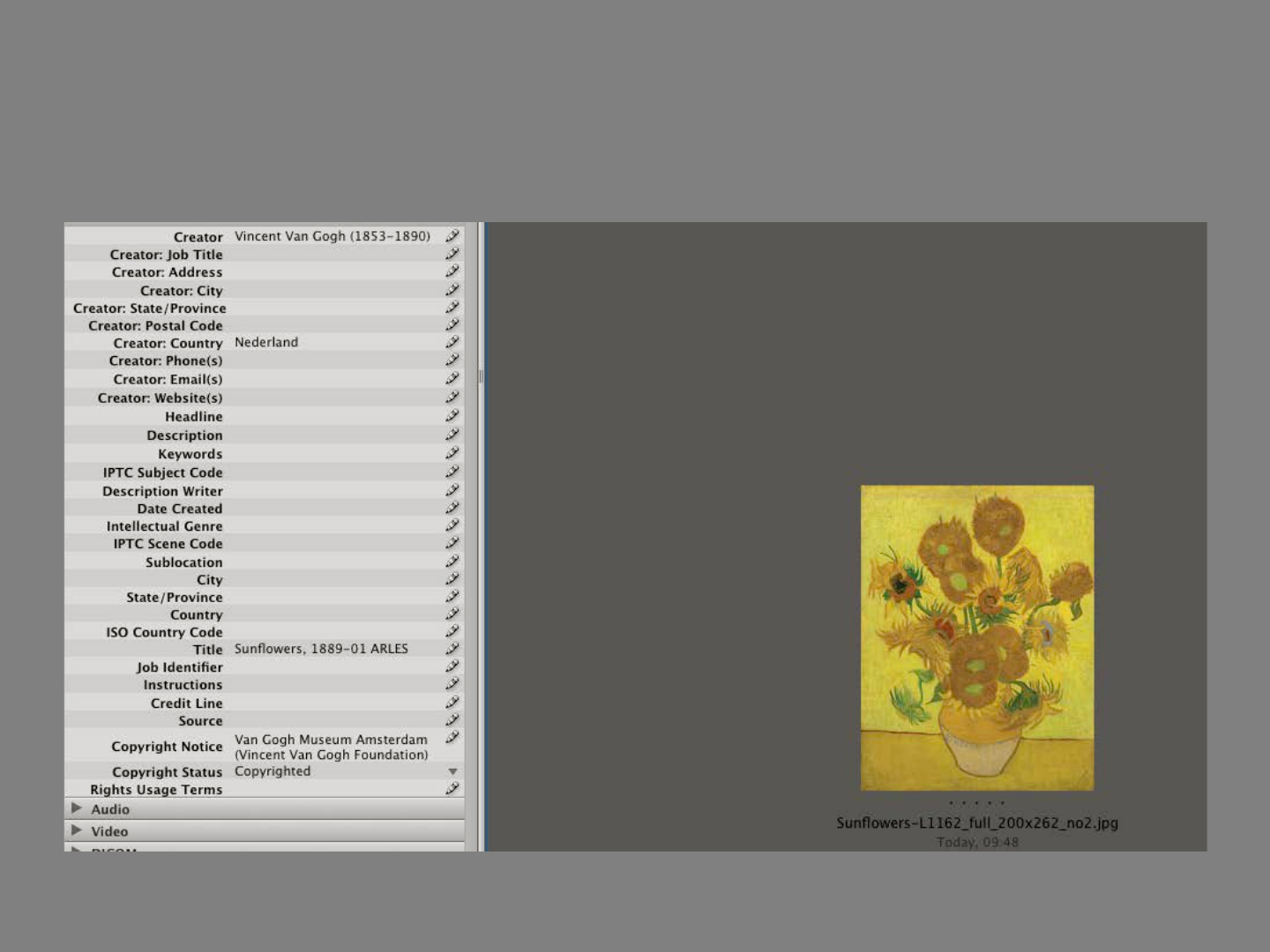Click the 'Job Identifier' label
Screen dimensions: 1270x952
tap(180, 667)
